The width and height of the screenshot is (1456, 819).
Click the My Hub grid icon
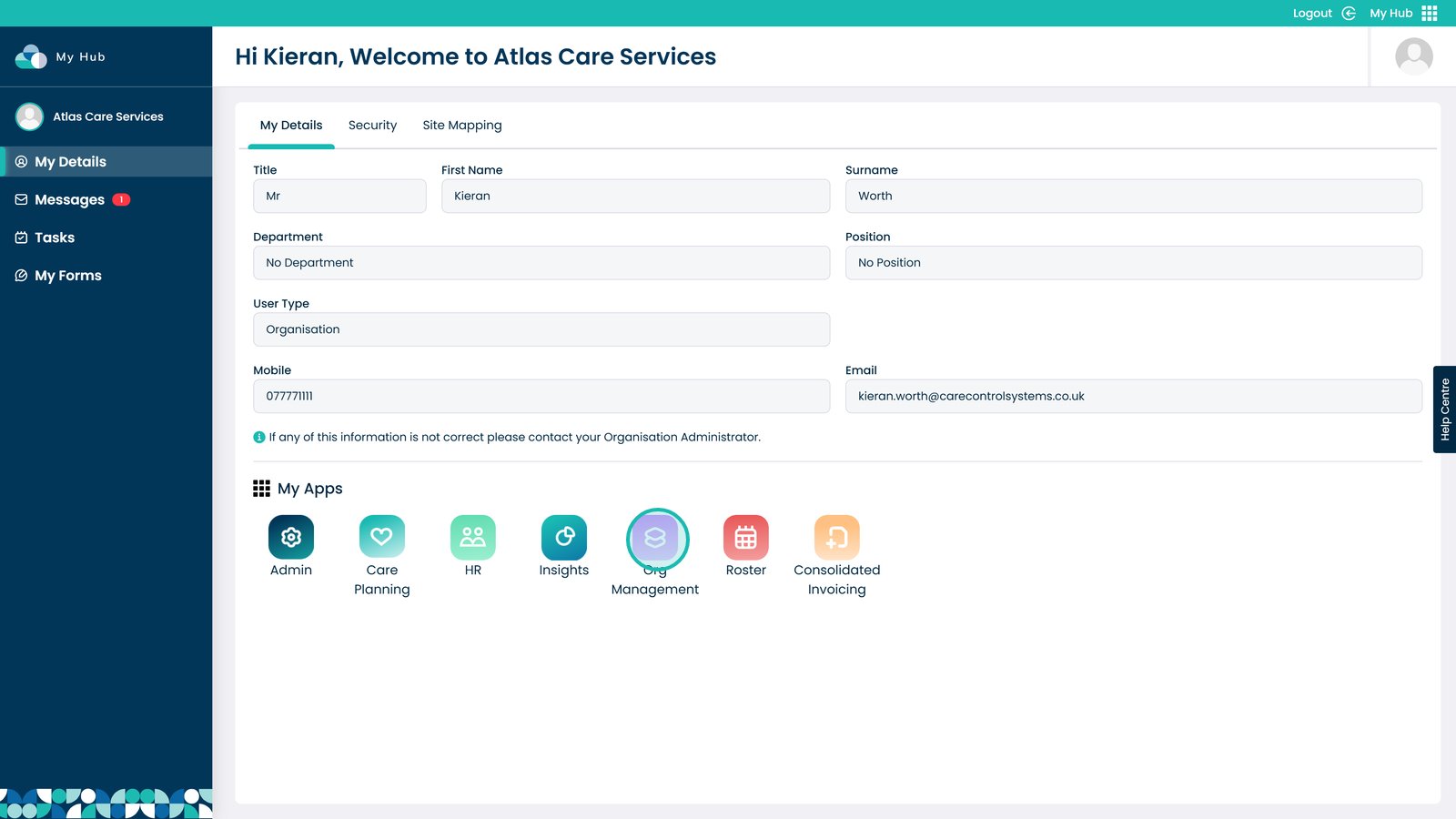click(x=1430, y=13)
